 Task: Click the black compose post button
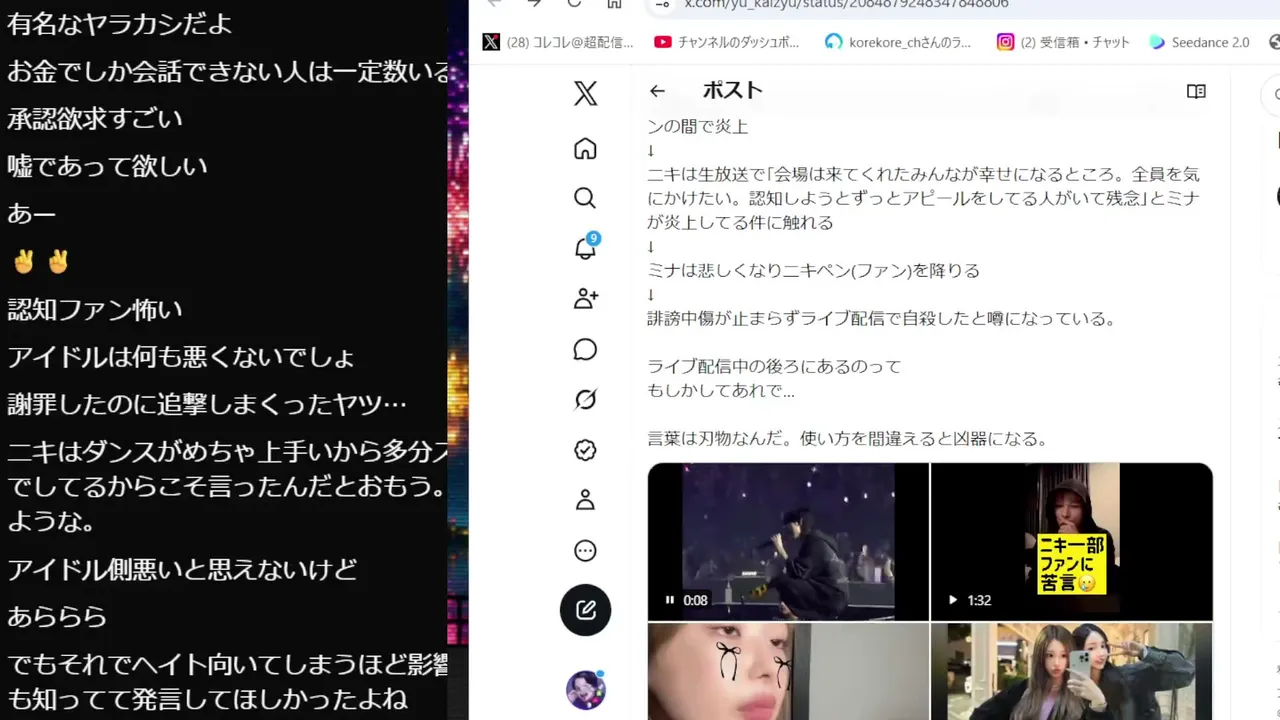pyautogui.click(x=586, y=610)
